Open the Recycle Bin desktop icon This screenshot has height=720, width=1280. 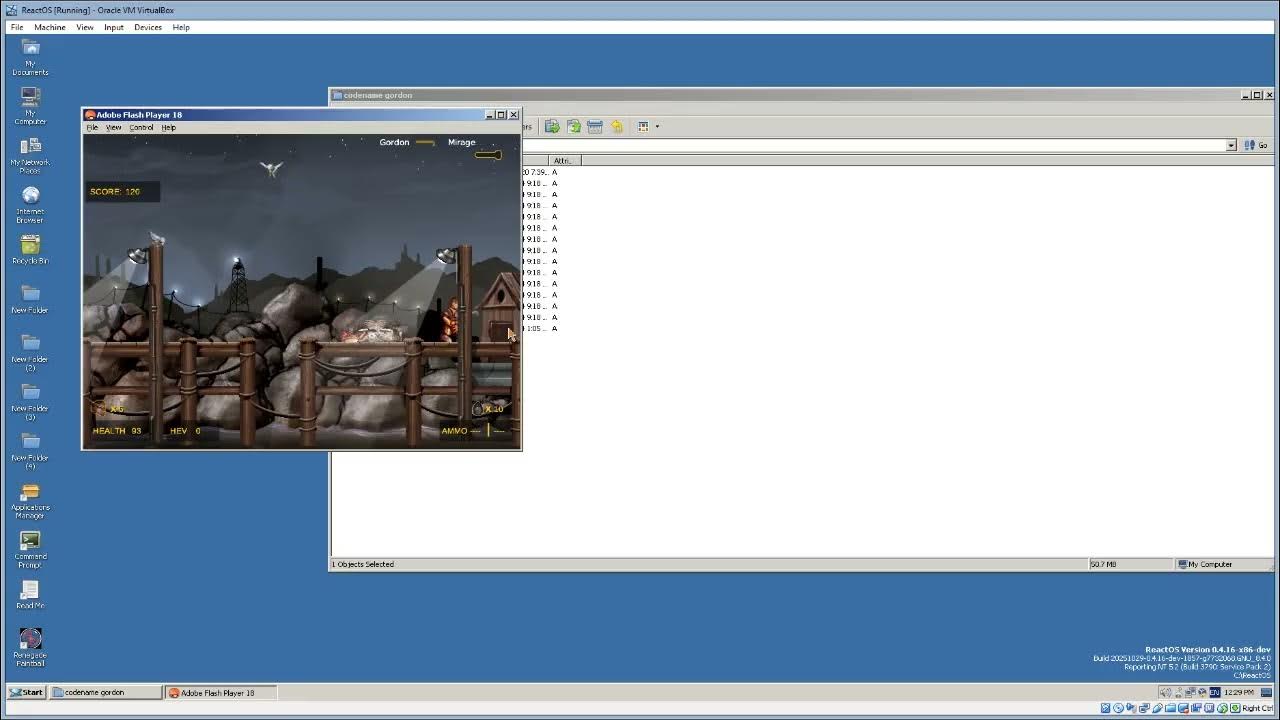pyautogui.click(x=30, y=247)
